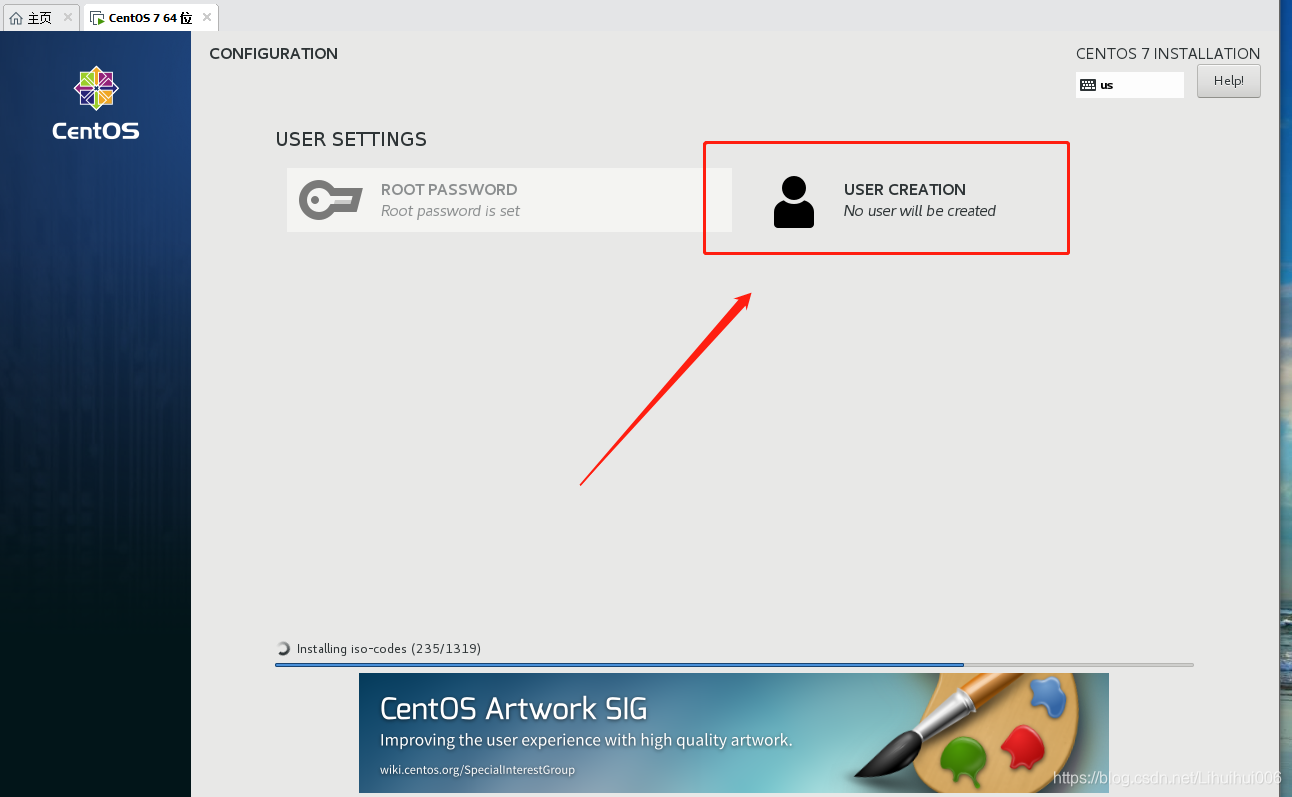Click the 'Installing iso-codes (235/1319)' status text
Image resolution: width=1292 pixels, height=797 pixels.
pos(389,649)
